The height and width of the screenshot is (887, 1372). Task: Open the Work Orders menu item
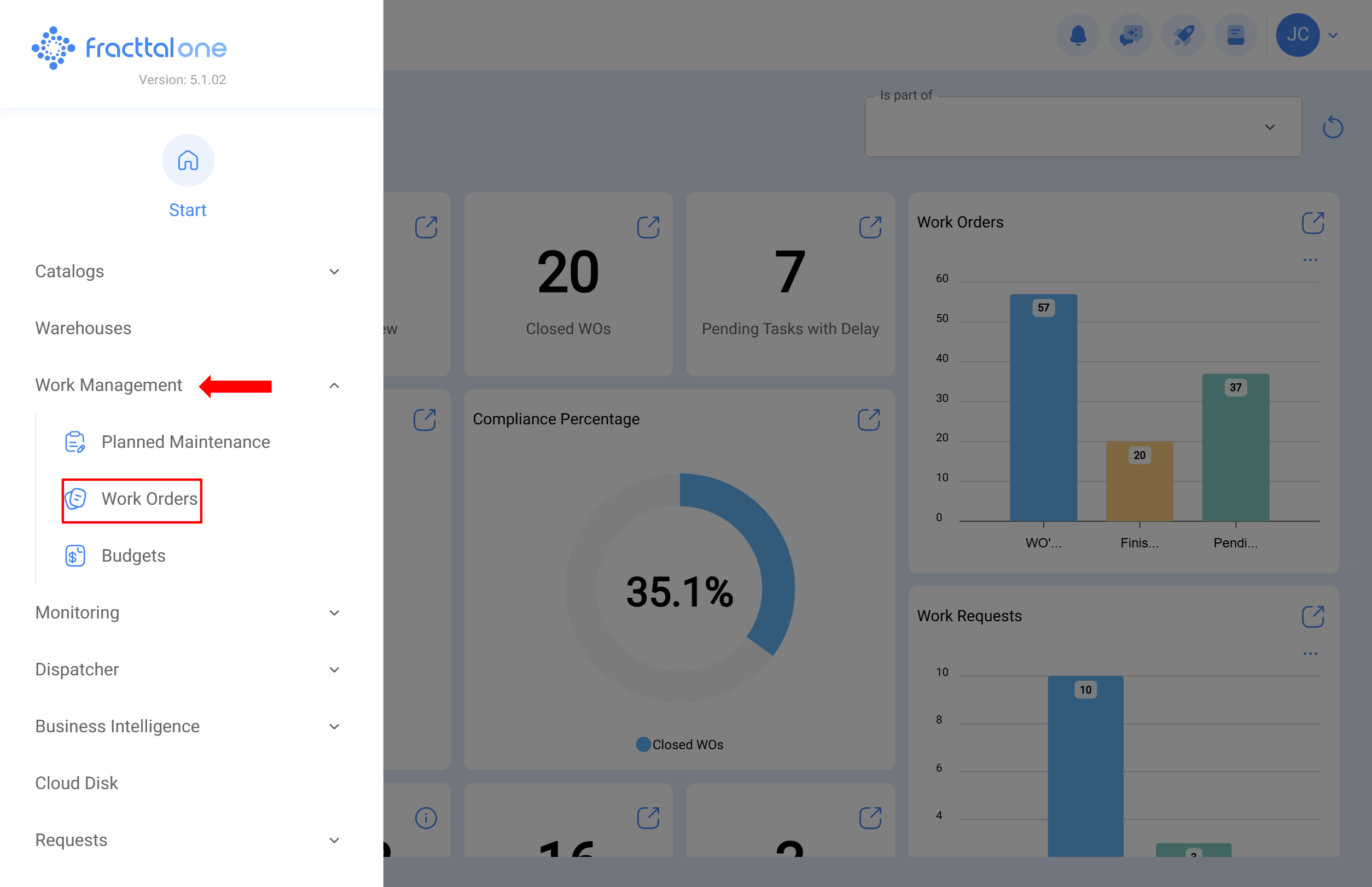(149, 499)
